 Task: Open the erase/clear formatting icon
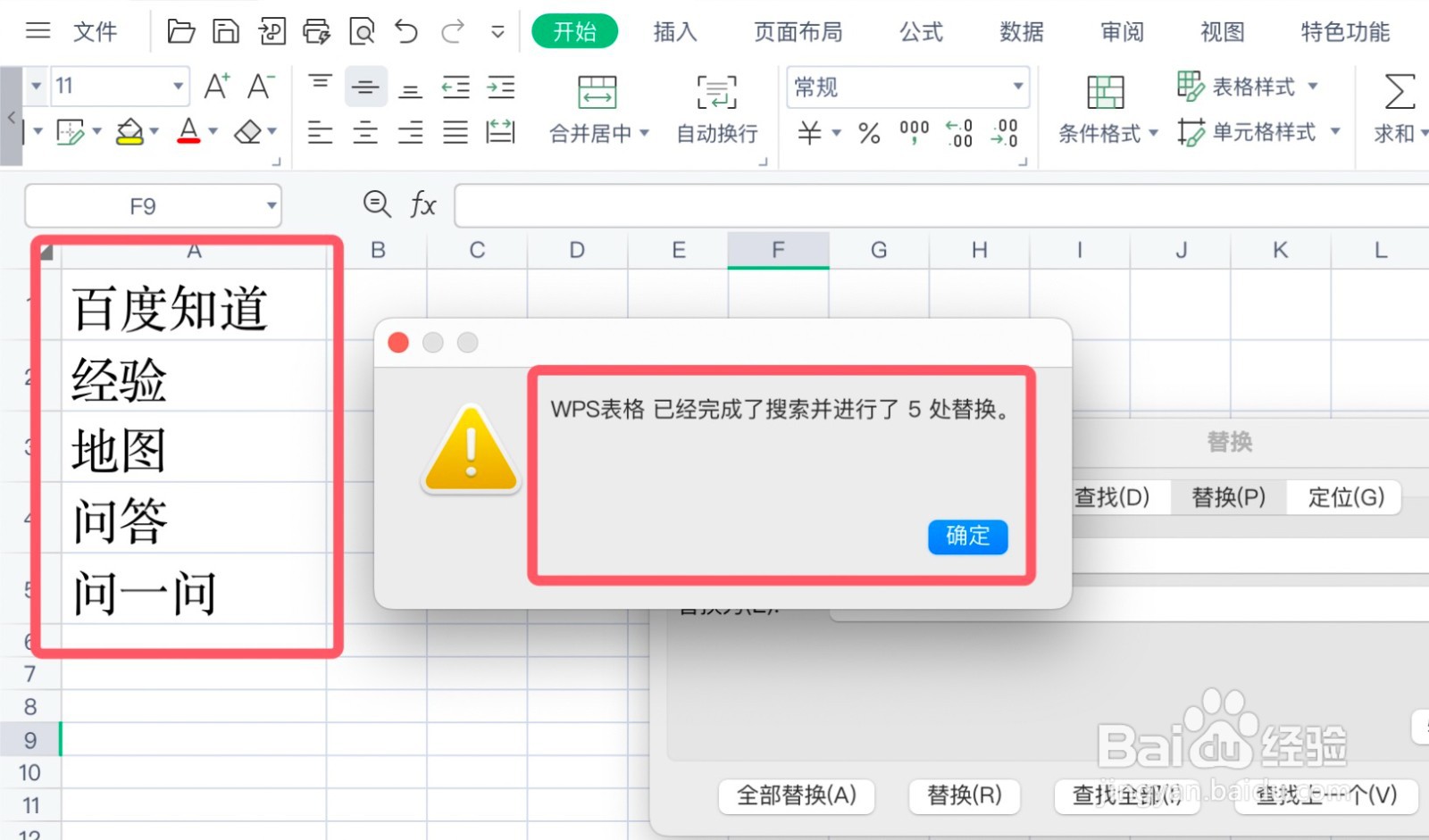pos(248,132)
